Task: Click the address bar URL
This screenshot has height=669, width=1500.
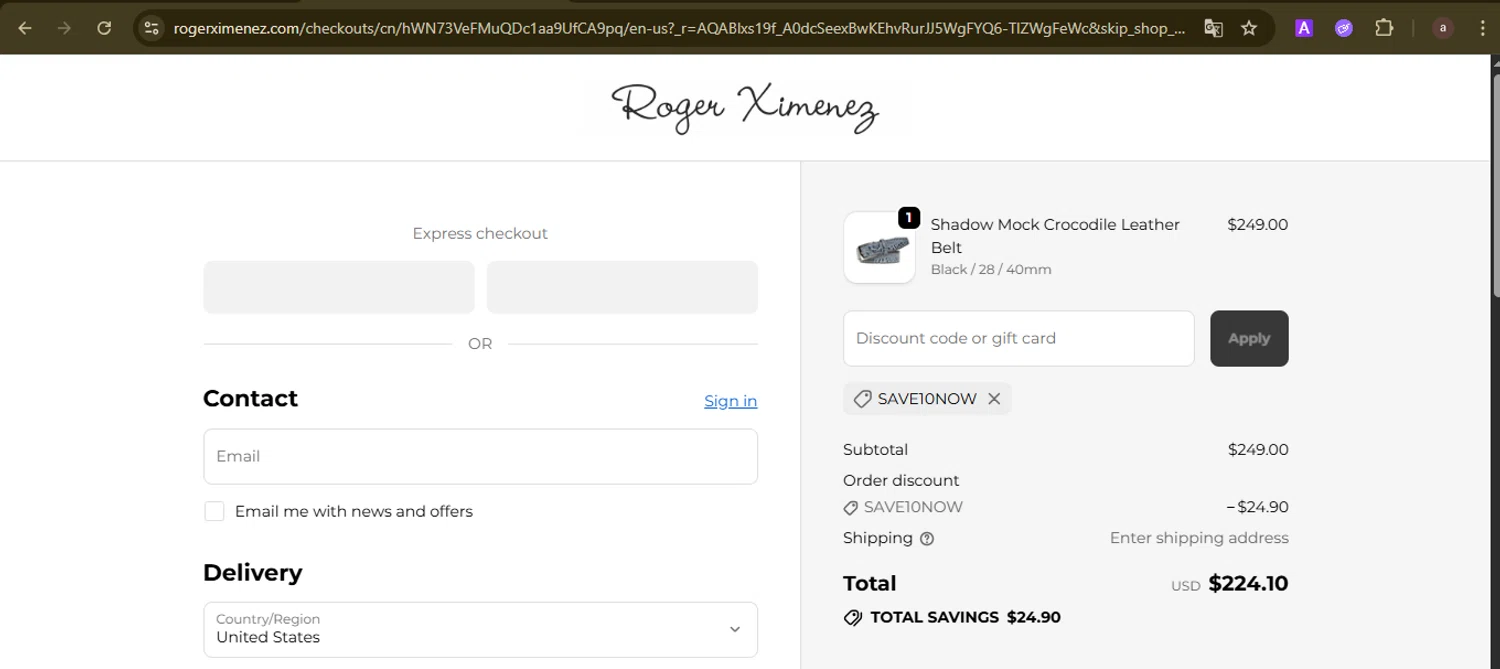Action: coord(679,28)
